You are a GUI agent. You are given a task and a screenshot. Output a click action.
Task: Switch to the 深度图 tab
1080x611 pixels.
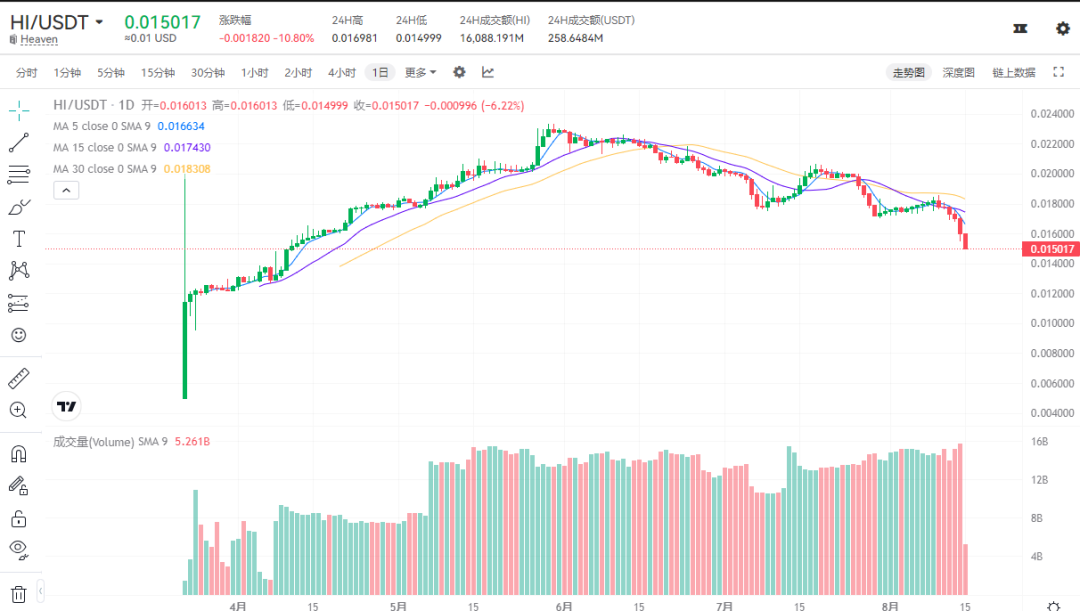(958, 72)
